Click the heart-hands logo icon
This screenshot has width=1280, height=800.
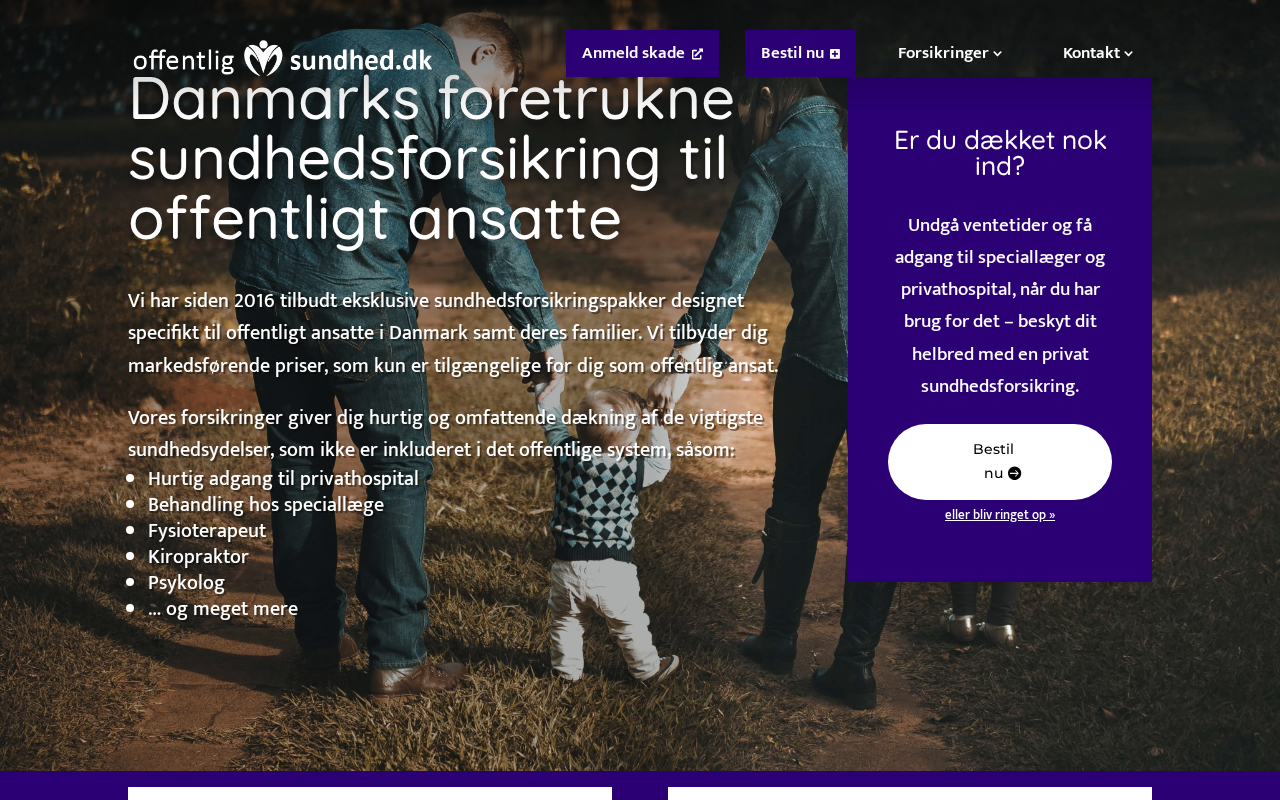click(264, 59)
